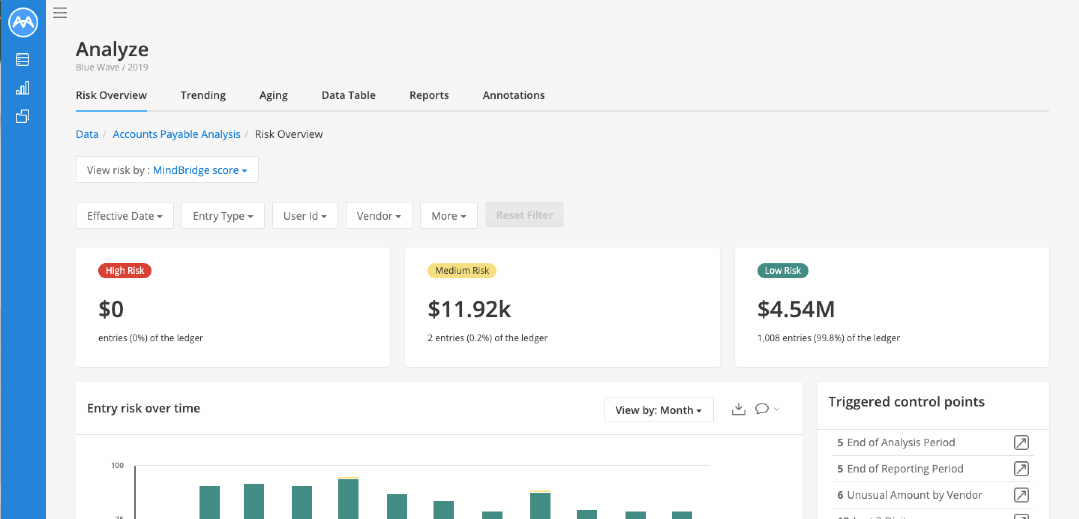Open the Reports tab
The width and height of the screenshot is (1079, 519).
(x=429, y=96)
